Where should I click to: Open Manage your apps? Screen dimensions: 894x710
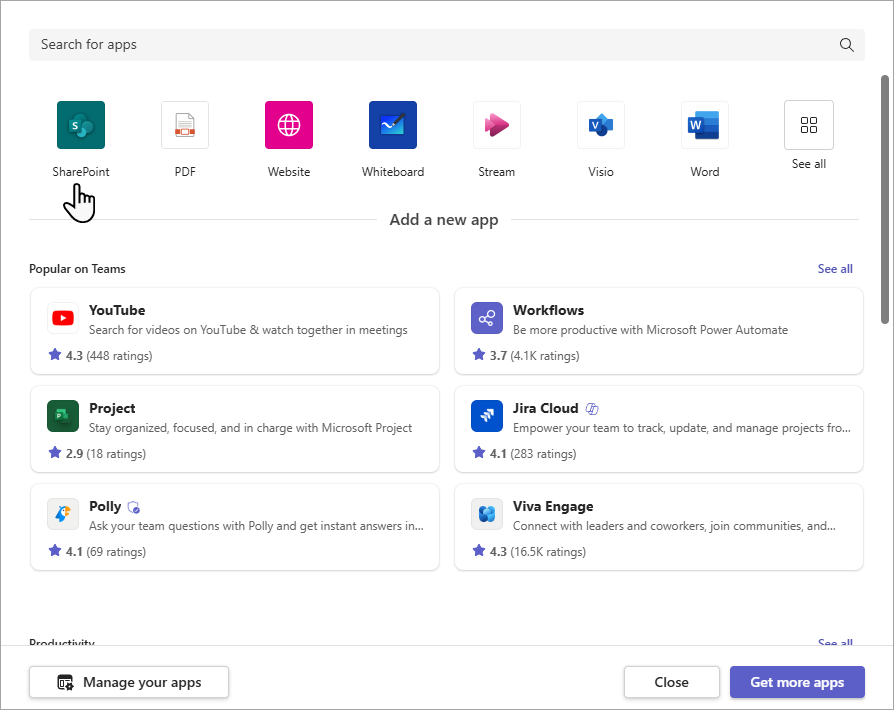128,682
